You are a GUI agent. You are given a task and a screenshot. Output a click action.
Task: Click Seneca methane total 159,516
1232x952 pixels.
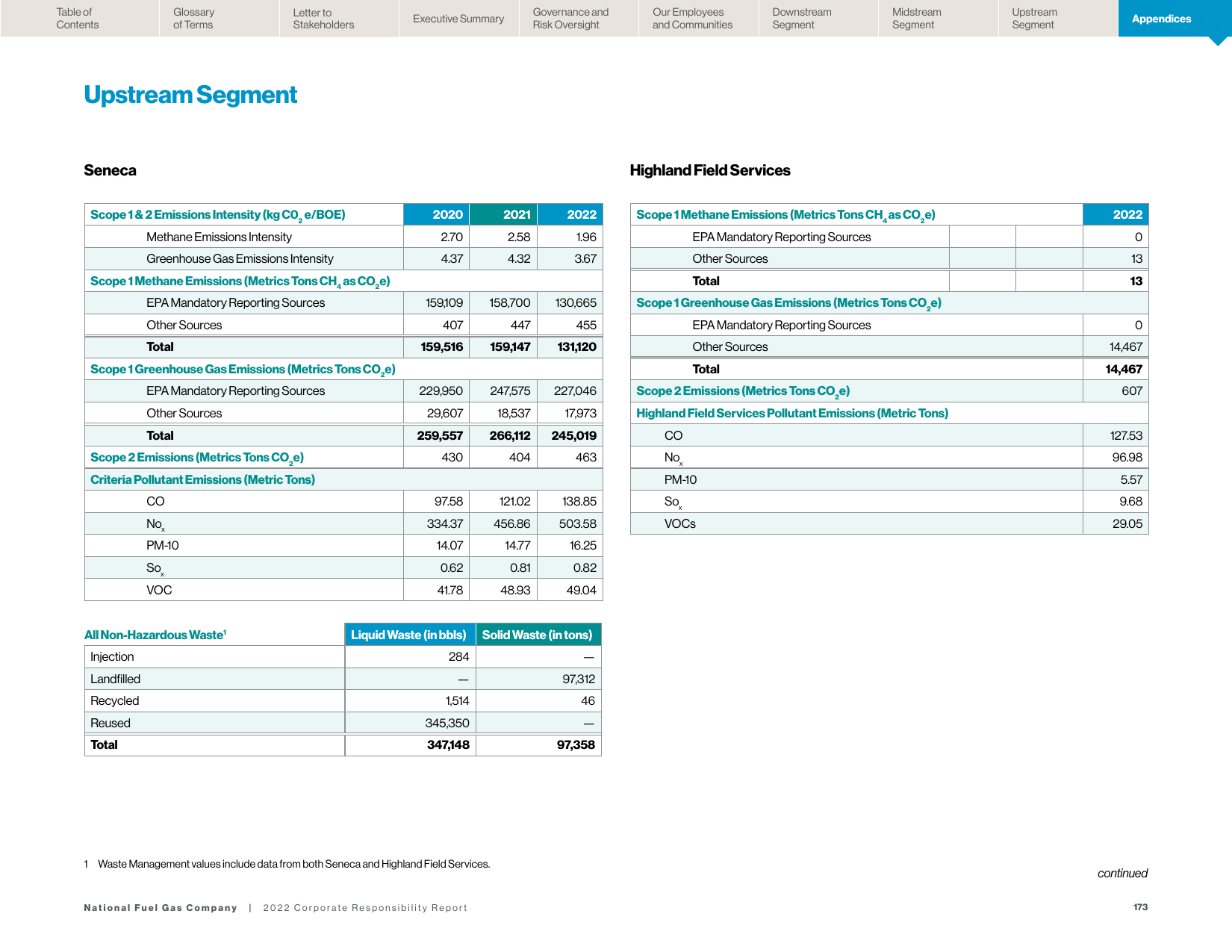coord(442,346)
